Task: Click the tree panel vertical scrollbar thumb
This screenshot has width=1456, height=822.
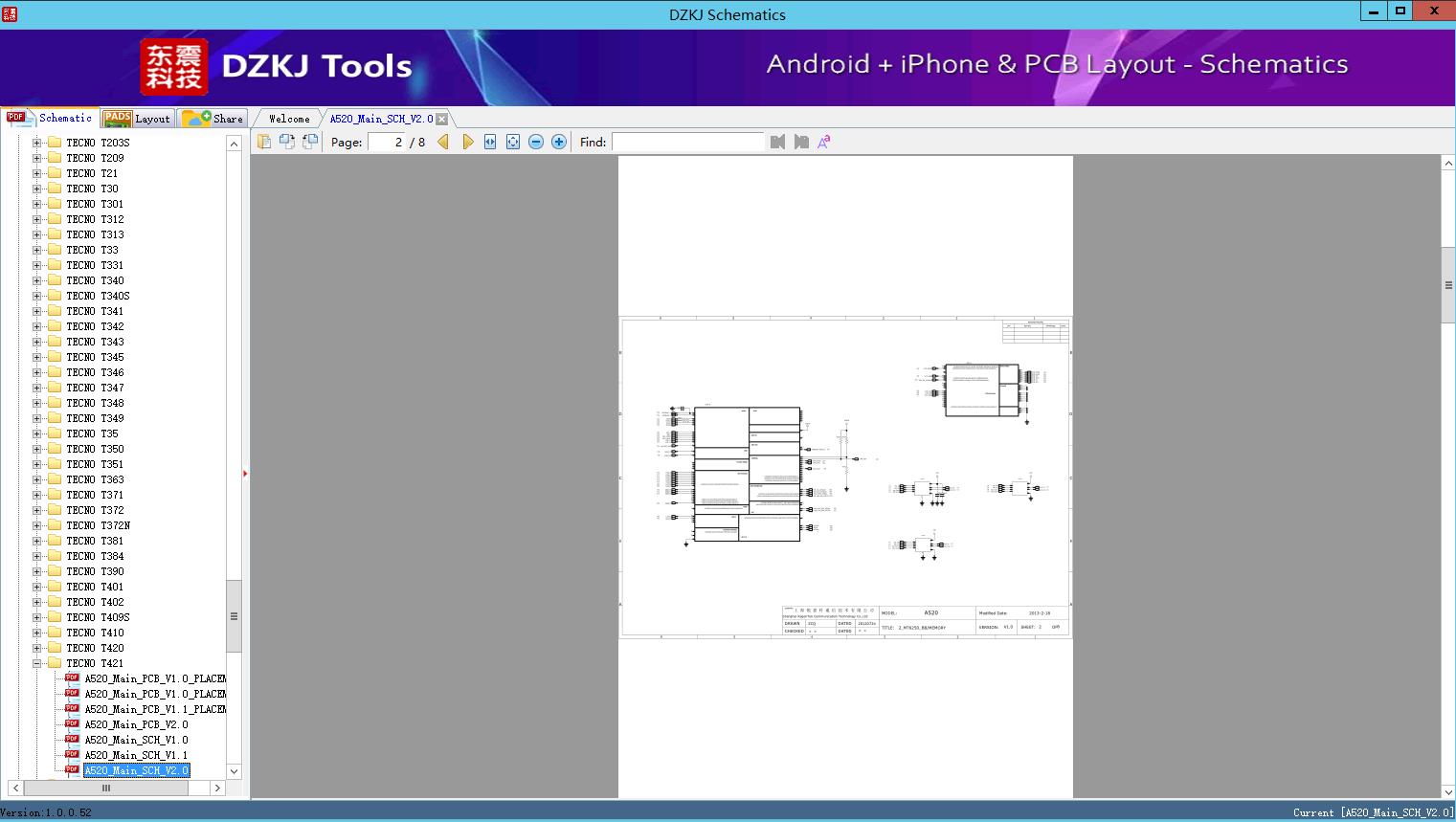Action: point(234,615)
